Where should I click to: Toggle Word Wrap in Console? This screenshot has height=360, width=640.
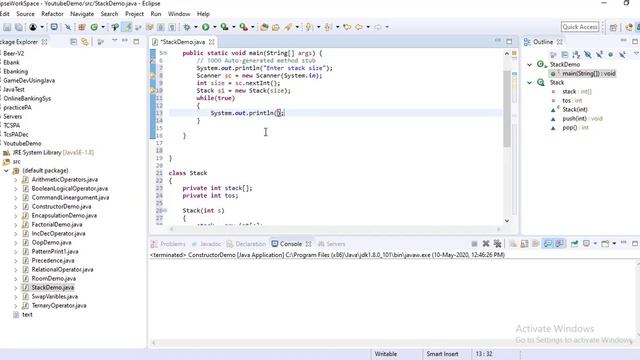[536, 244]
